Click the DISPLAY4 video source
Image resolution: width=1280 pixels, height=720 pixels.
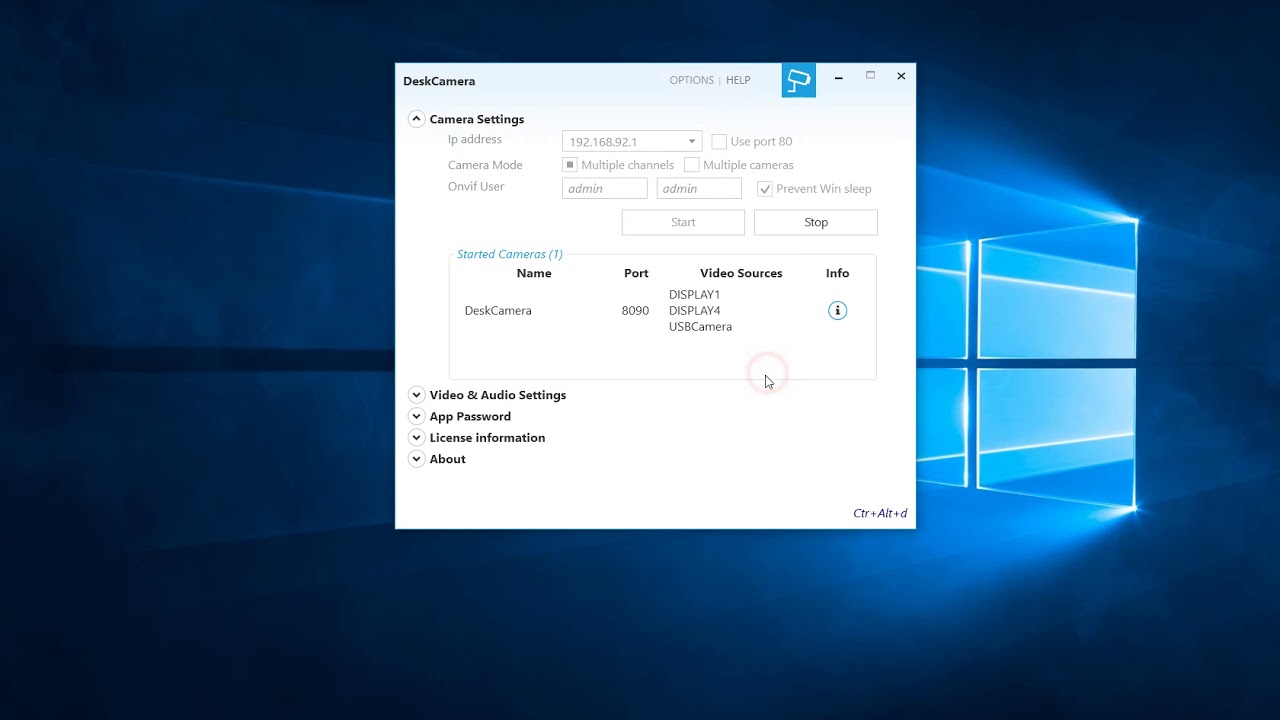[x=694, y=311]
